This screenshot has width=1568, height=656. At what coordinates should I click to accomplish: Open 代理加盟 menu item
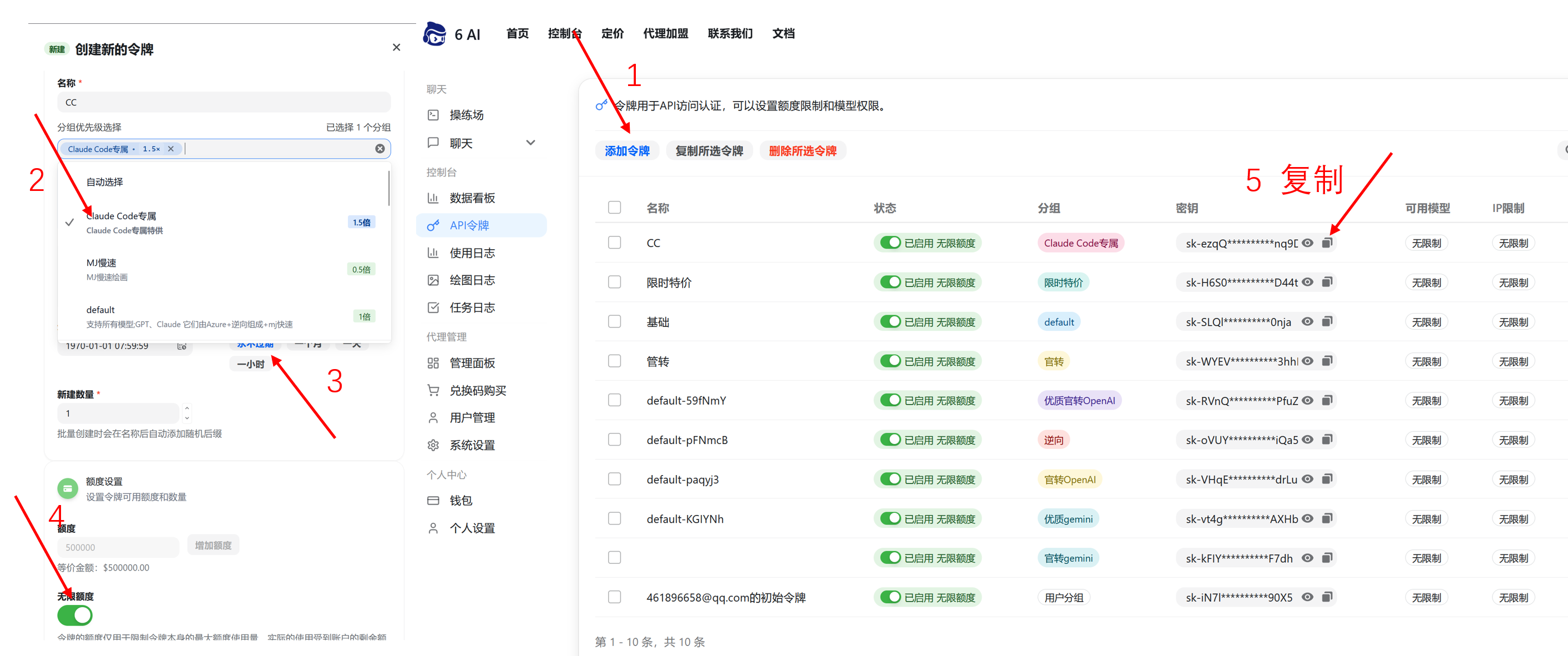coord(665,33)
